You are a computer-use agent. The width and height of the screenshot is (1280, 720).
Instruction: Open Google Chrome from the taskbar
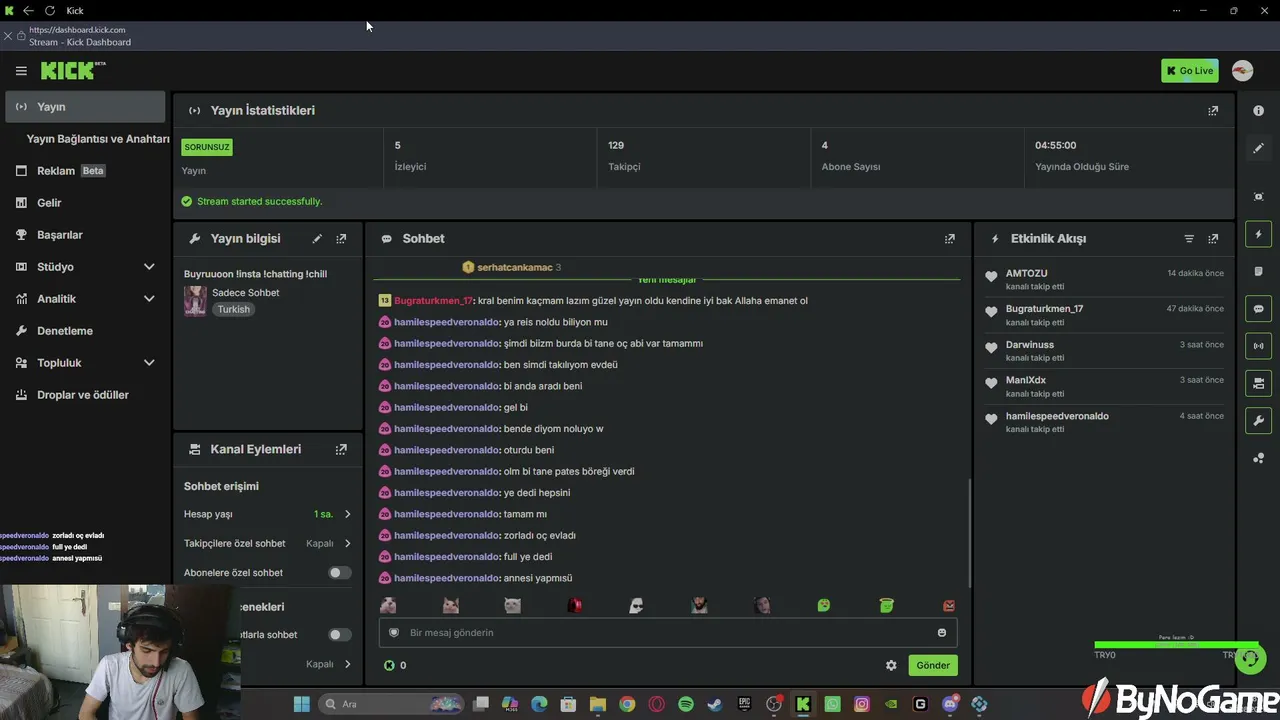click(627, 704)
